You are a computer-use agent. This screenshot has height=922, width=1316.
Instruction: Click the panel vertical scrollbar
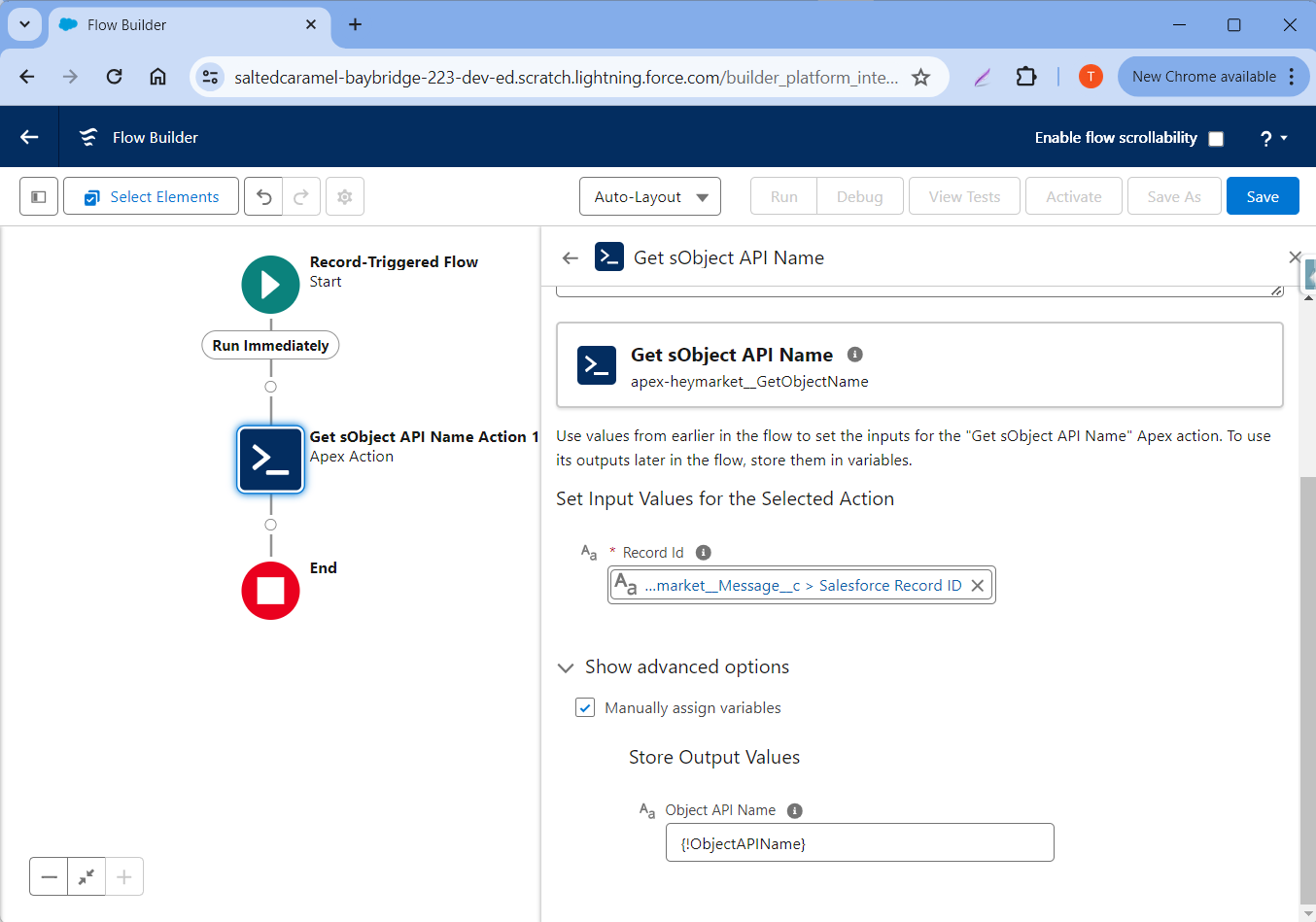pos(1307,690)
